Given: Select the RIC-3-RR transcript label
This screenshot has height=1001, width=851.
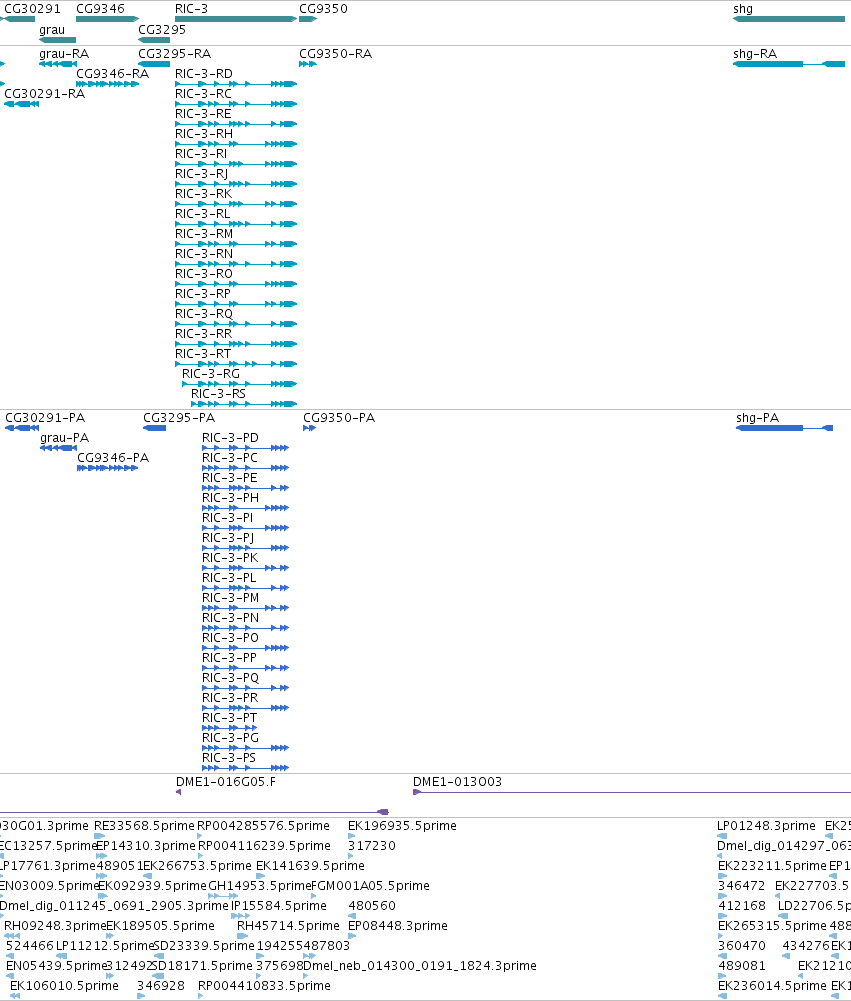Looking at the screenshot, I should click(x=204, y=334).
